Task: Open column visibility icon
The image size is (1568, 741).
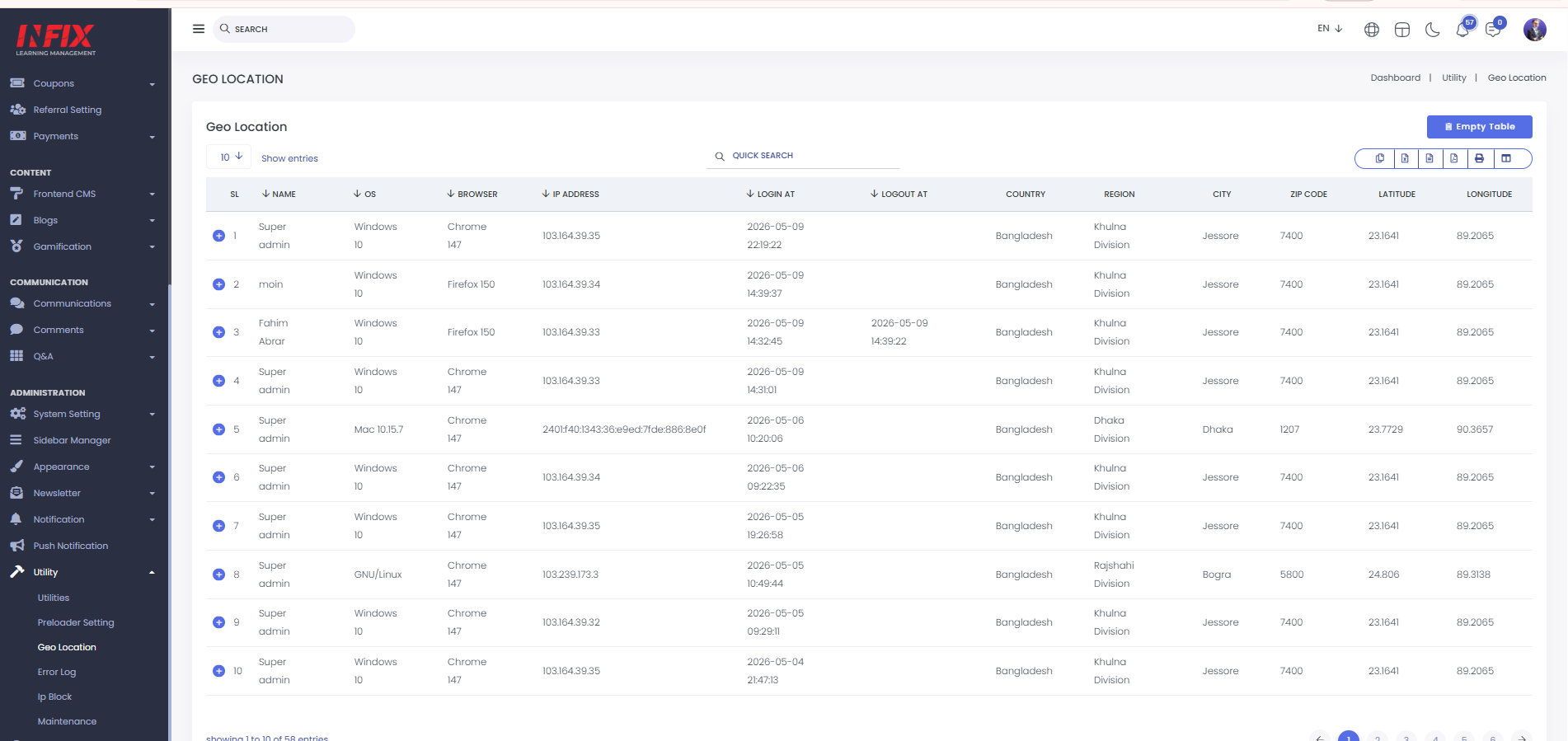Action: click(1506, 158)
